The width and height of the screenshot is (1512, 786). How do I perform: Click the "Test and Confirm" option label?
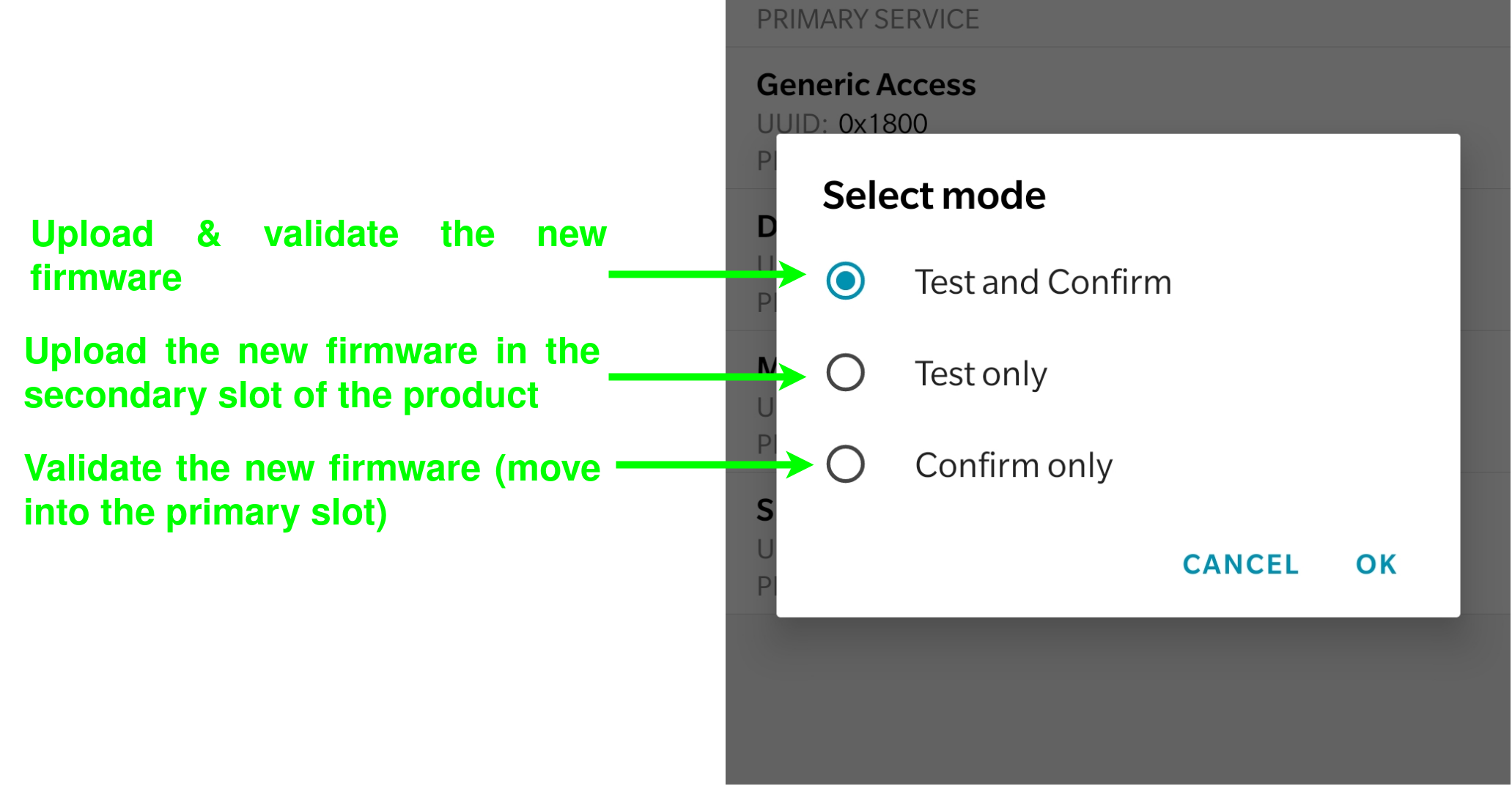[x=1042, y=282]
